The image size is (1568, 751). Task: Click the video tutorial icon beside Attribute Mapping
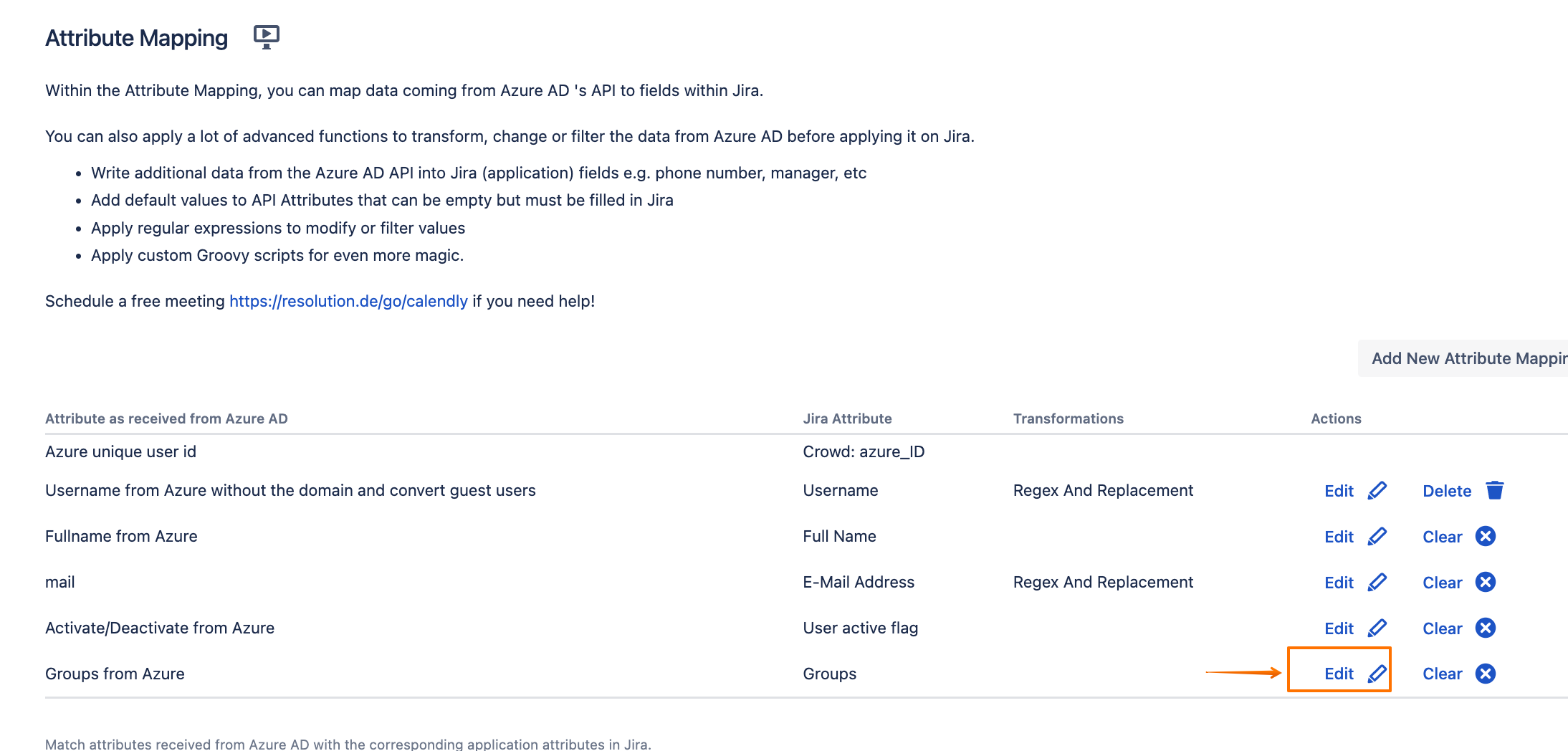266,37
